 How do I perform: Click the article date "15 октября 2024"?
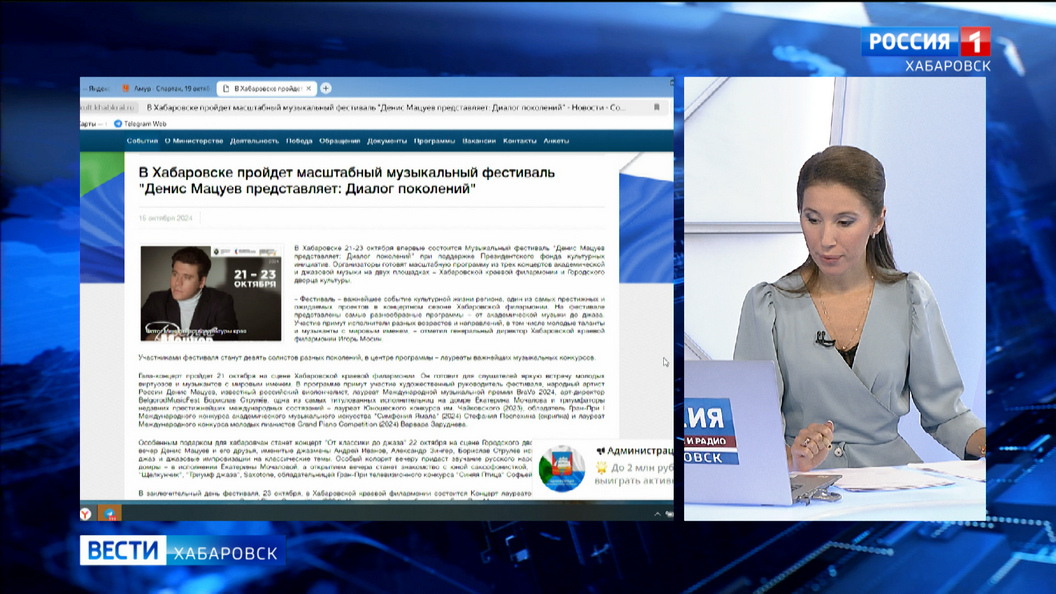[166, 218]
